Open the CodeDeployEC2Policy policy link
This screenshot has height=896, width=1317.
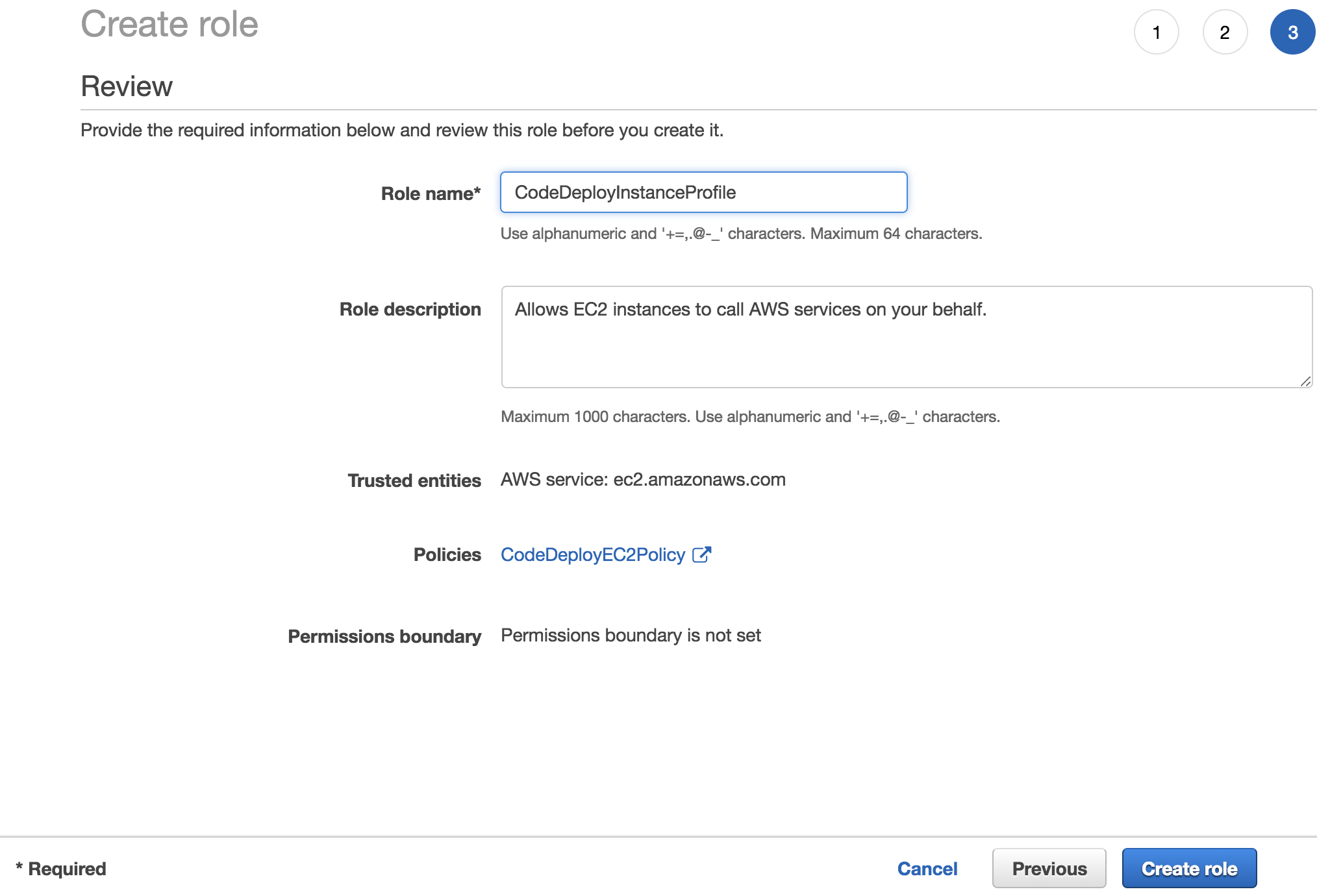click(x=593, y=554)
